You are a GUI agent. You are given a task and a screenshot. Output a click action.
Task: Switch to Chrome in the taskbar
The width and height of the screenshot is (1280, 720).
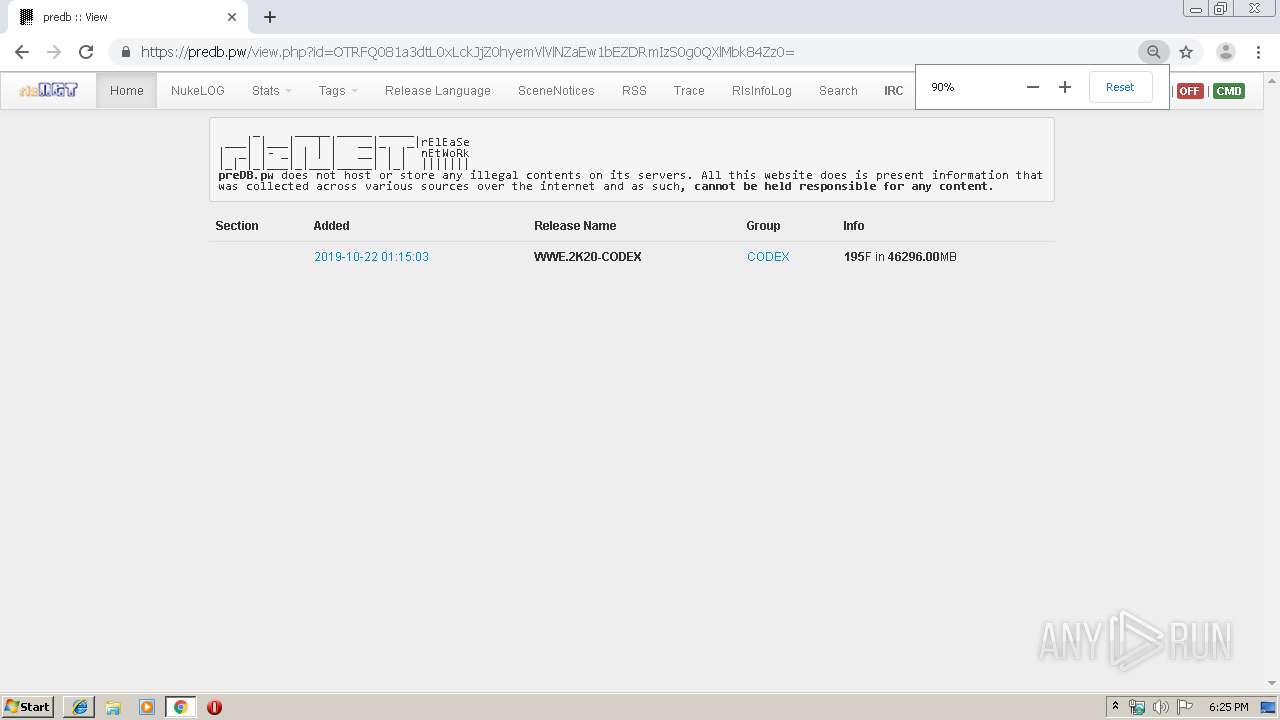(x=180, y=706)
